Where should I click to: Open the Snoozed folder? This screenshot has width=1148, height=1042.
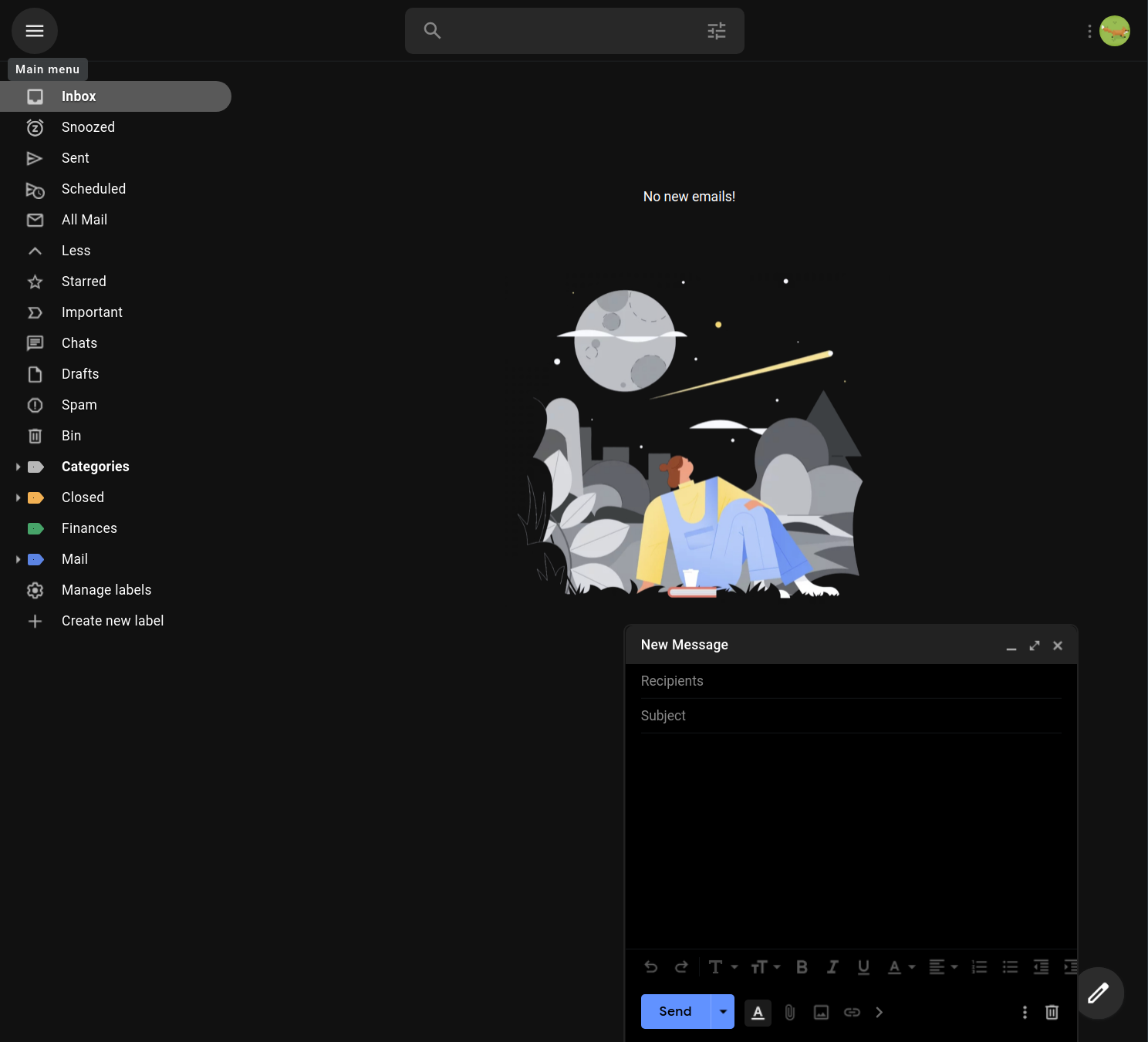coord(116,127)
